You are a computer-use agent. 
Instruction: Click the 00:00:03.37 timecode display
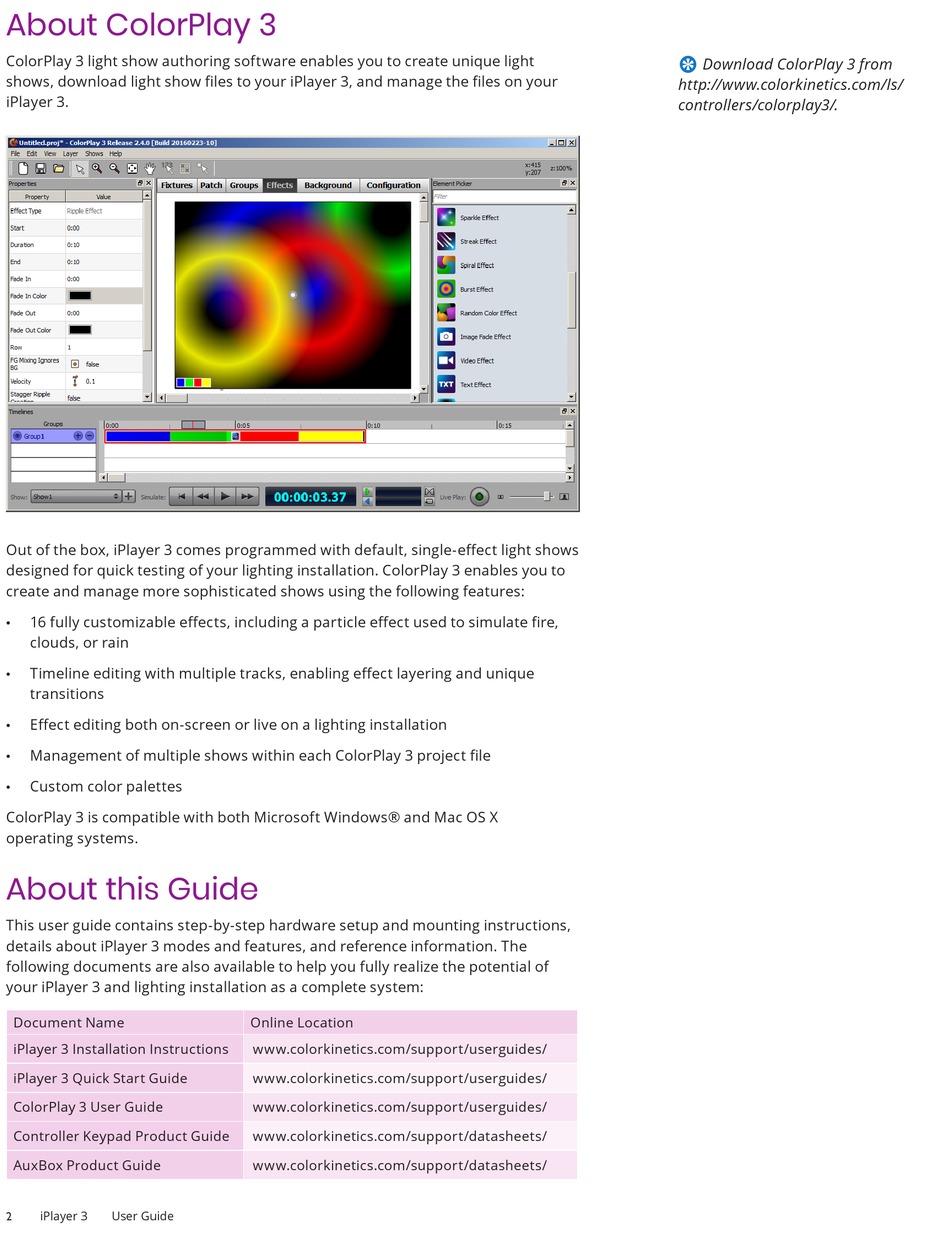coord(310,496)
